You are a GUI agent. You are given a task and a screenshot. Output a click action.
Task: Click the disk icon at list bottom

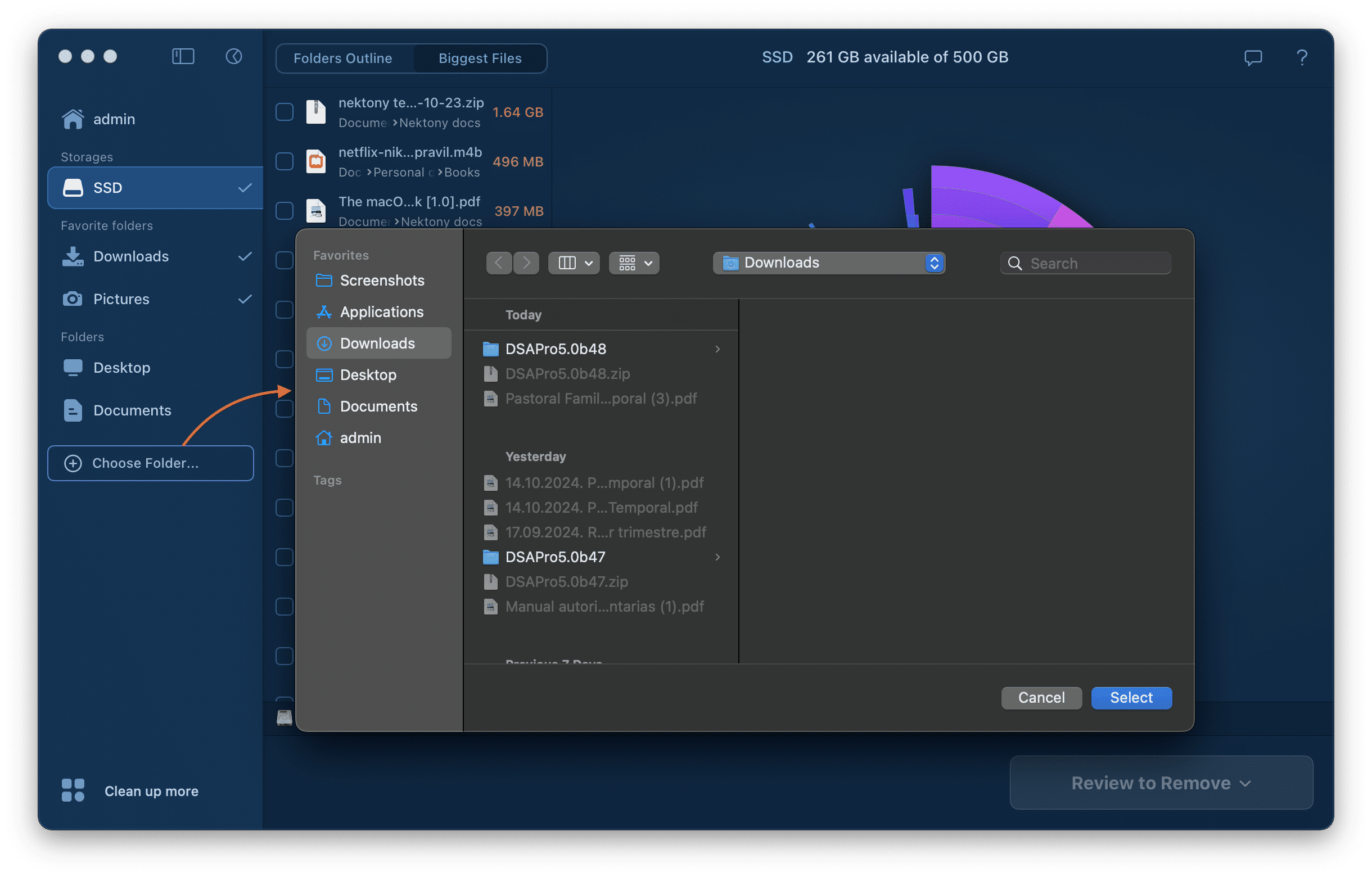285,717
